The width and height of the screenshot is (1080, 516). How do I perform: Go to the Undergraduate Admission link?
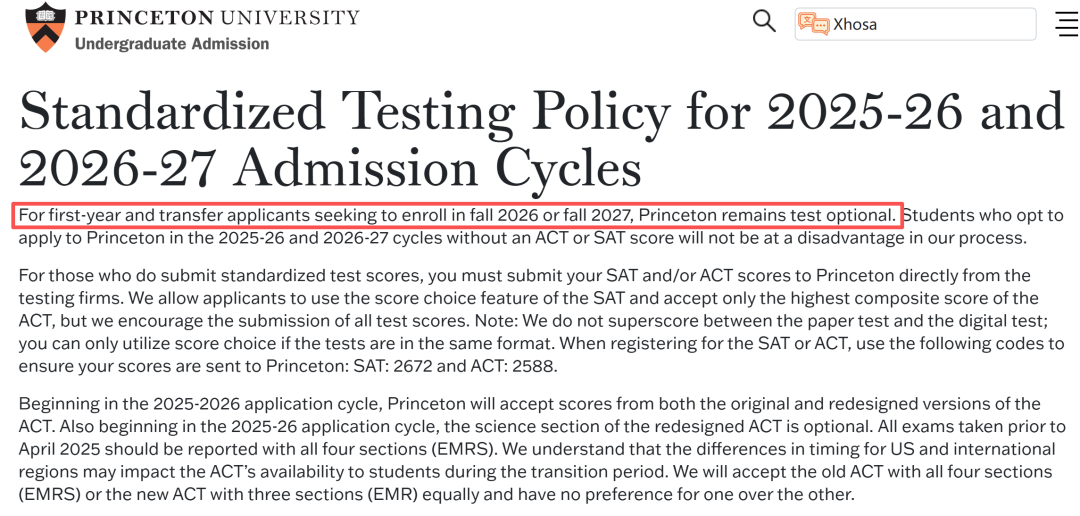[172, 44]
